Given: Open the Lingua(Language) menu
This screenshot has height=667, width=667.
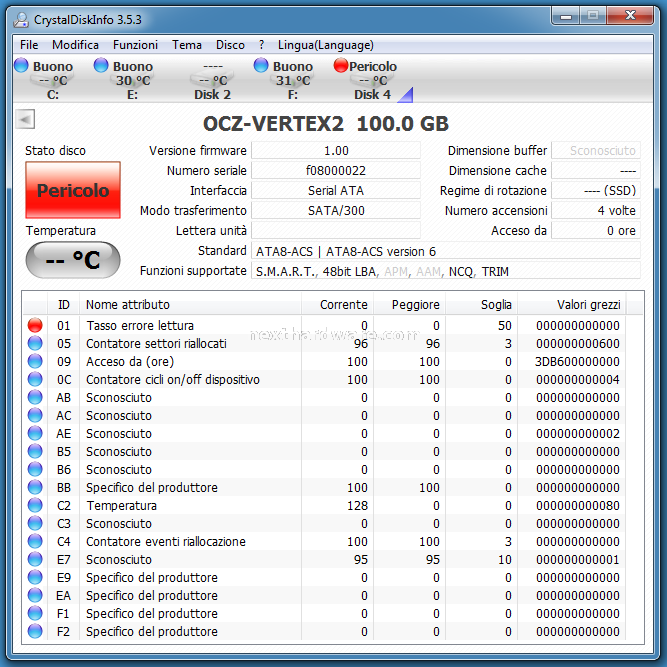Looking at the screenshot, I should 325,45.
